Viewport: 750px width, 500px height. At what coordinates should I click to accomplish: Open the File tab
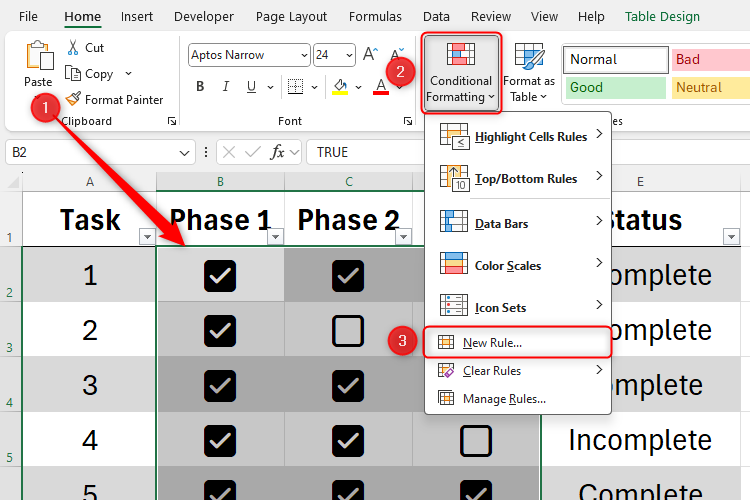[28, 17]
